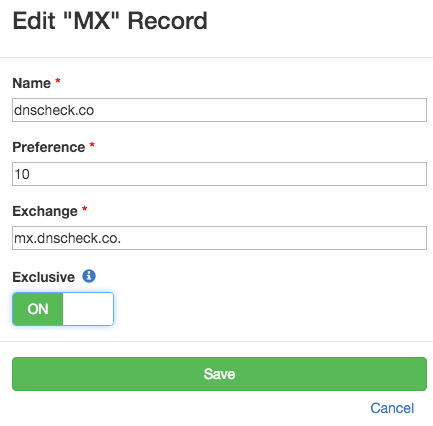This screenshot has width=433, height=426.
Task: Click the Edit "MX" Record heading
Action: tap(110, 21)
